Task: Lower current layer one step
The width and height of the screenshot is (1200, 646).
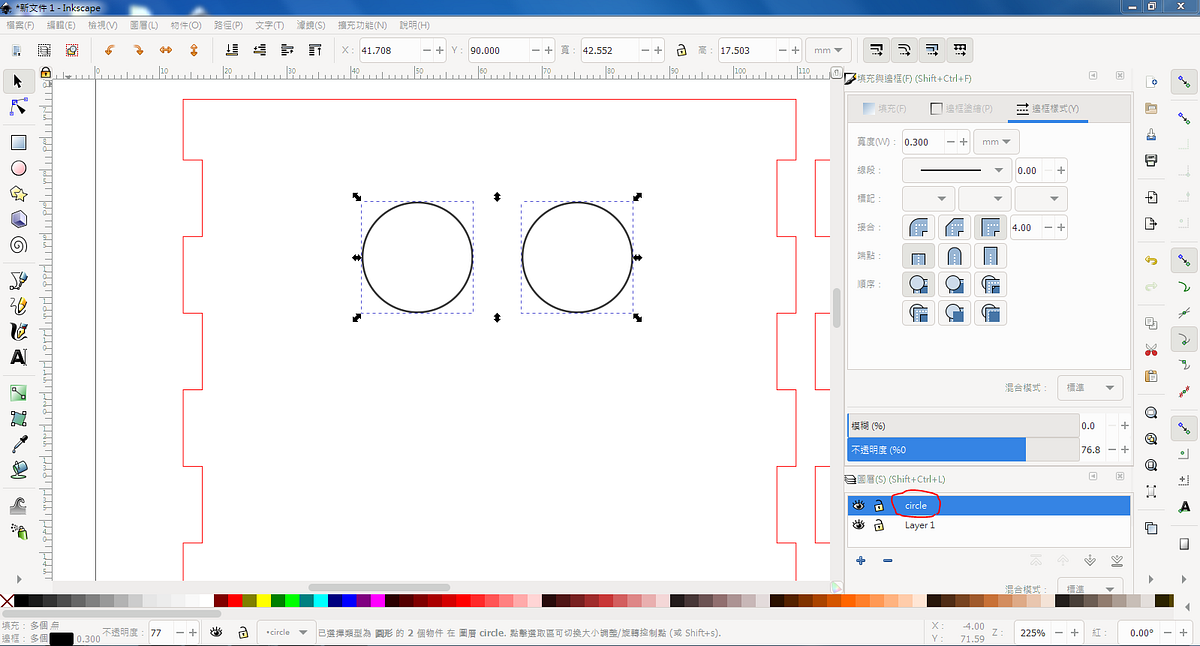Action: pyautogui.click(x=1090, y=560)
